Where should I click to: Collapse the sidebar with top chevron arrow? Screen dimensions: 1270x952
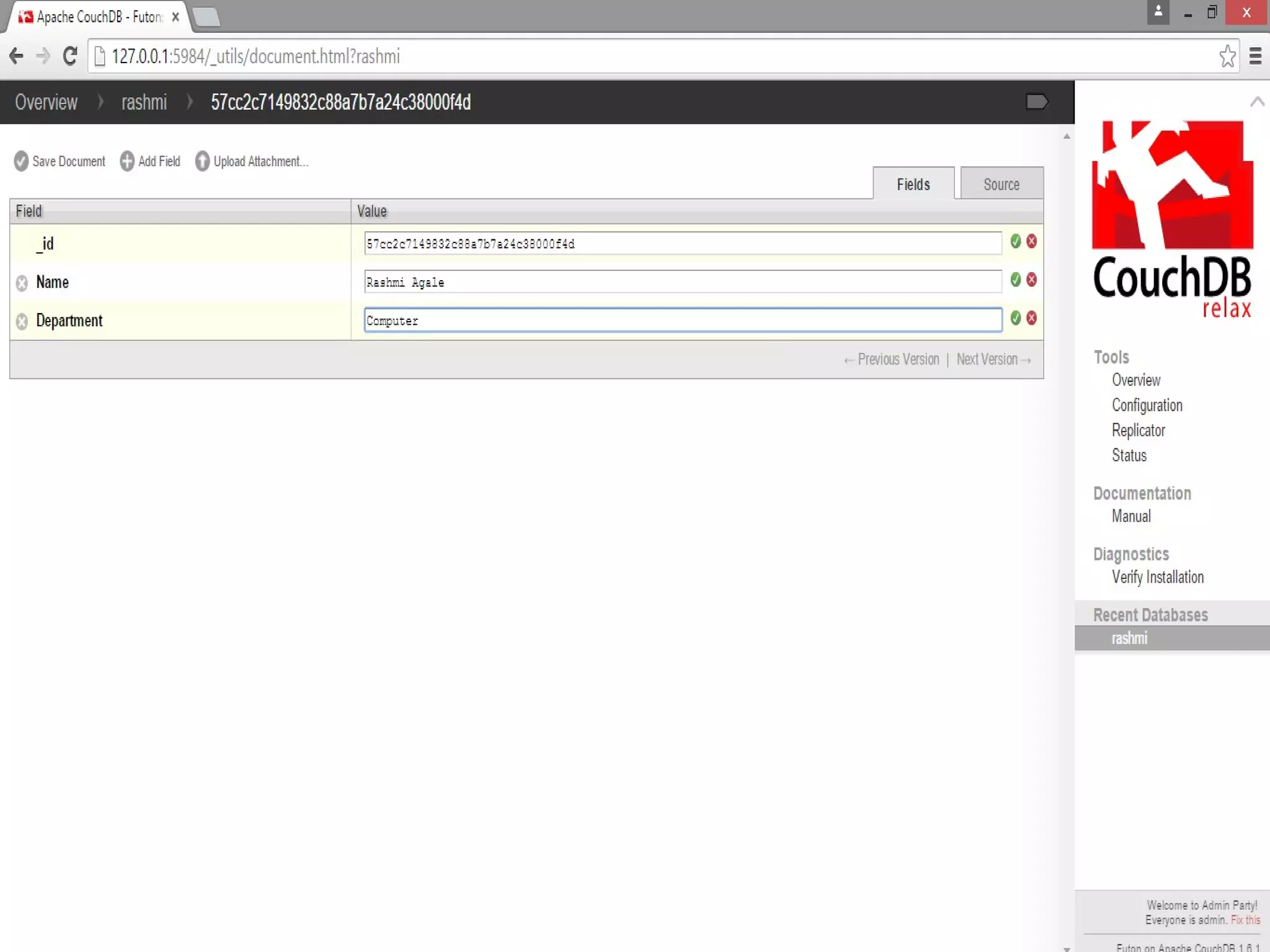coord(1257,102)
